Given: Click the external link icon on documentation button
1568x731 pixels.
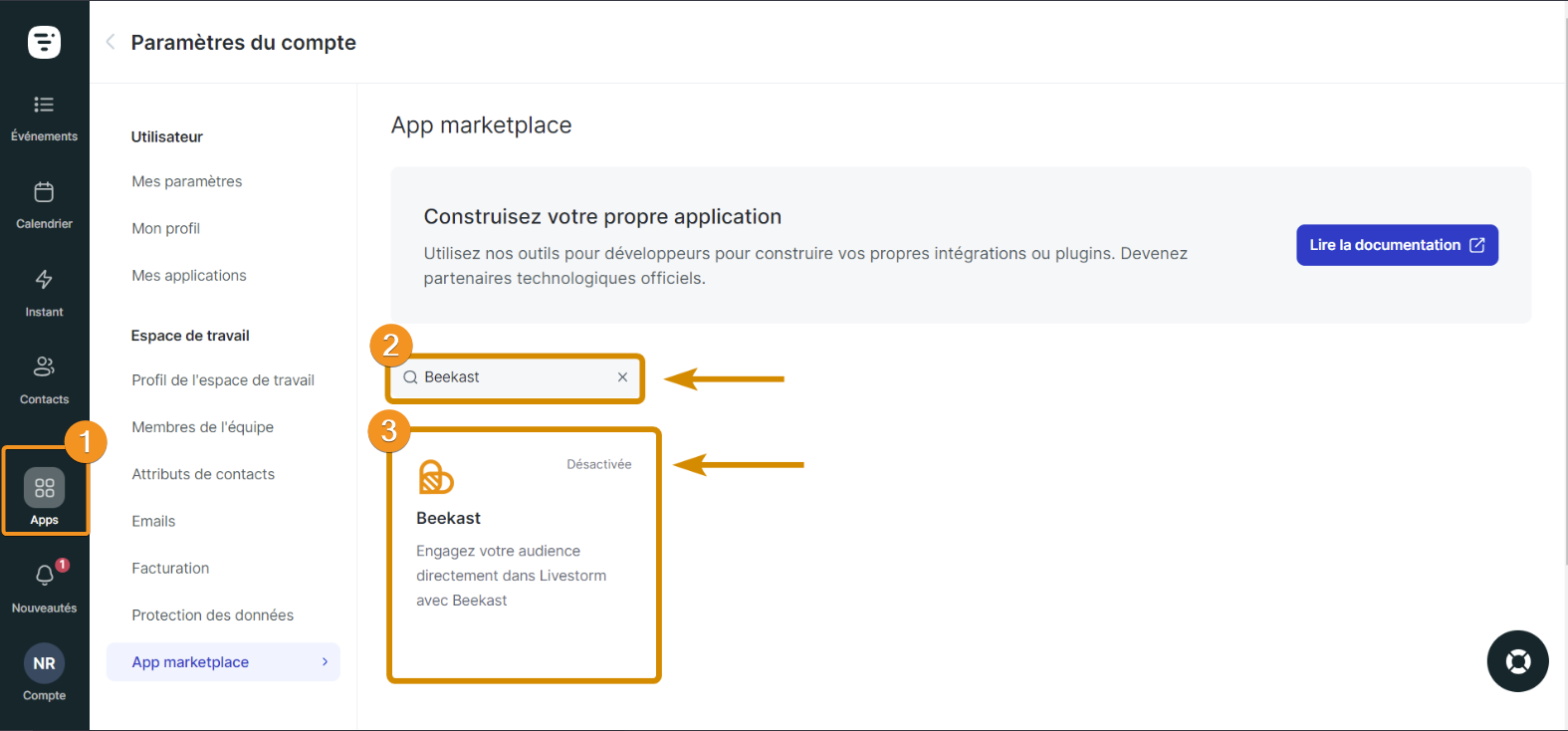Looking at the screenshot, I should pyautogui.click(x=1477, y=245).
